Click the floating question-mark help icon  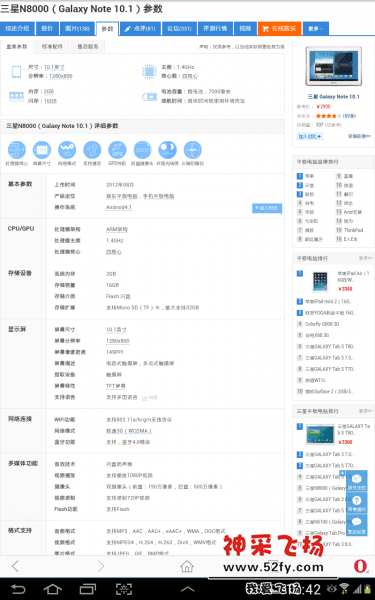point(357,503)
